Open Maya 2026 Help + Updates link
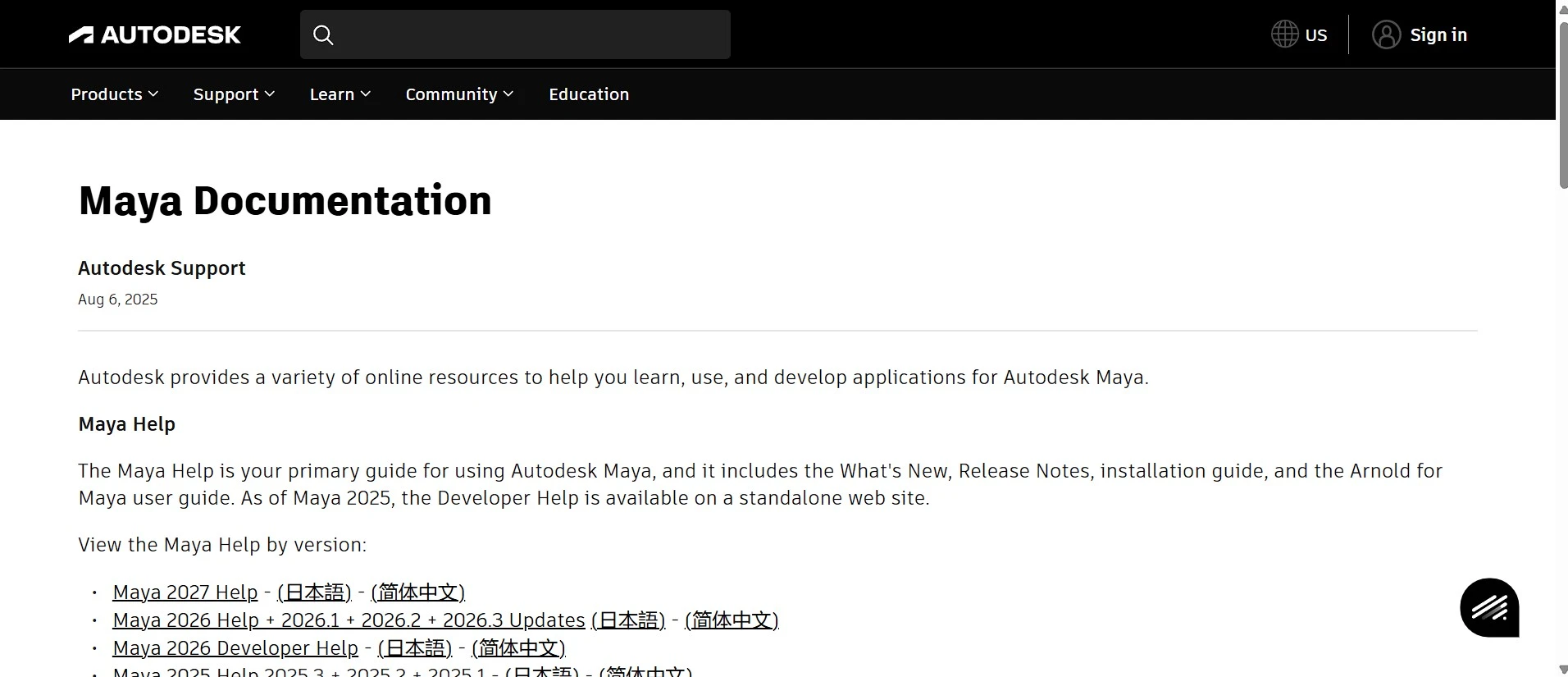This screenshot has height=677, width=1568. (349, 620)
